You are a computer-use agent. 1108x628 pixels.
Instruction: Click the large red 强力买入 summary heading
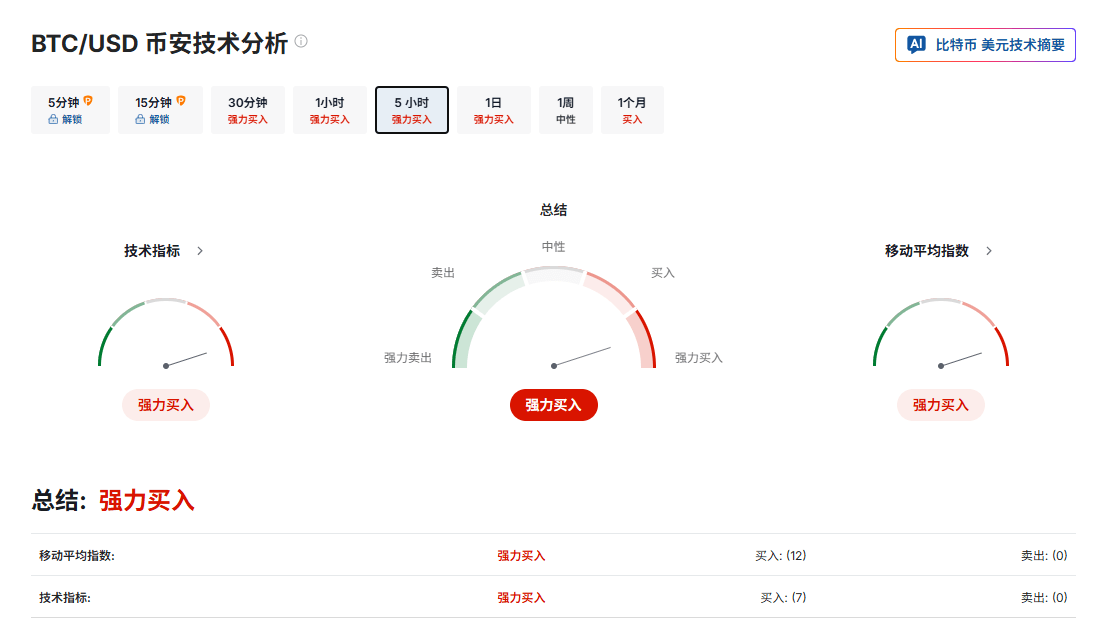pyautogui.click(x=147, y=500)
